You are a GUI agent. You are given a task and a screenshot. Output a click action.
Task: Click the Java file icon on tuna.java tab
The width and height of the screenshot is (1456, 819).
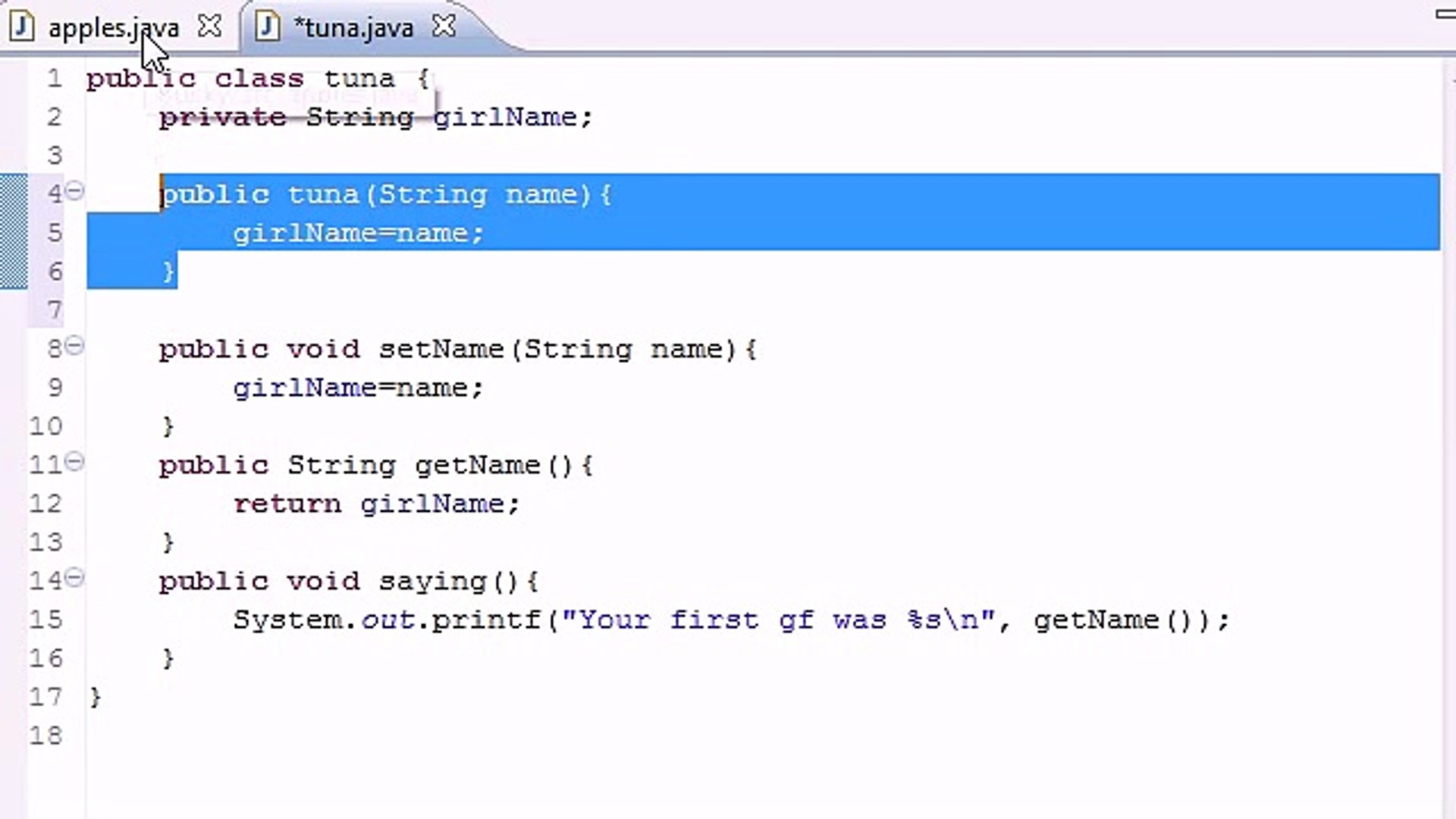[267, 27]
